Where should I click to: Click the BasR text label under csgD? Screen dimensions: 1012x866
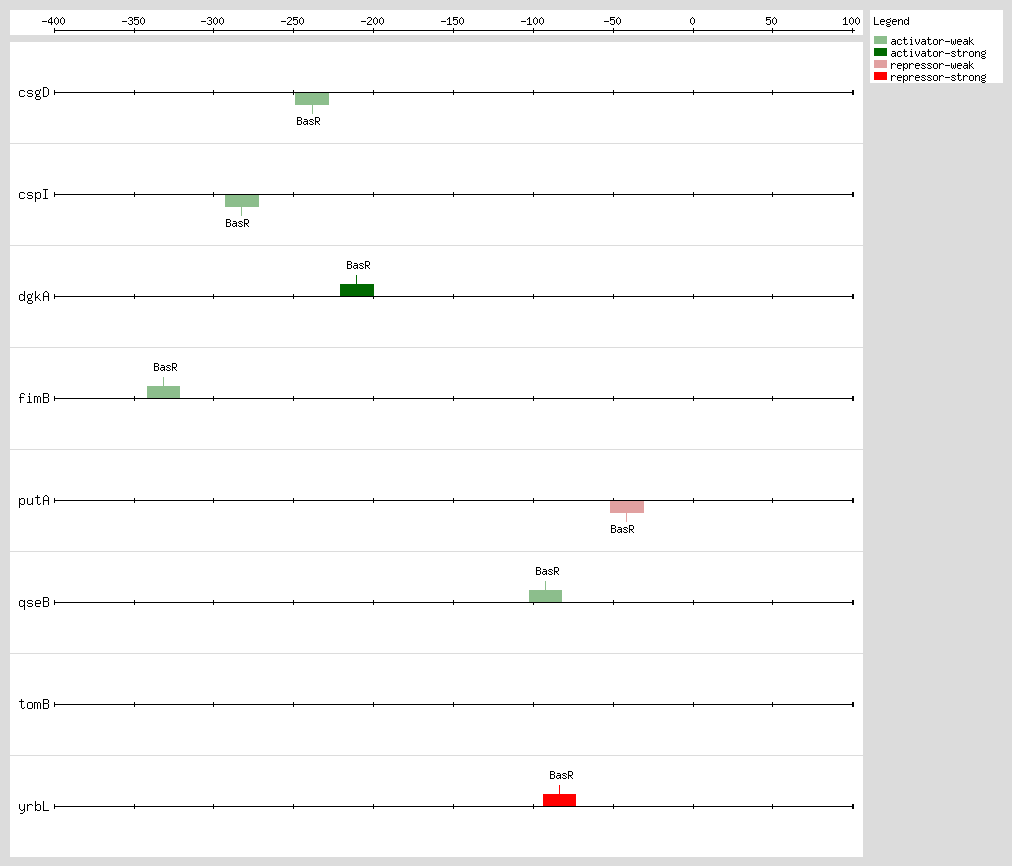(309, 121)
